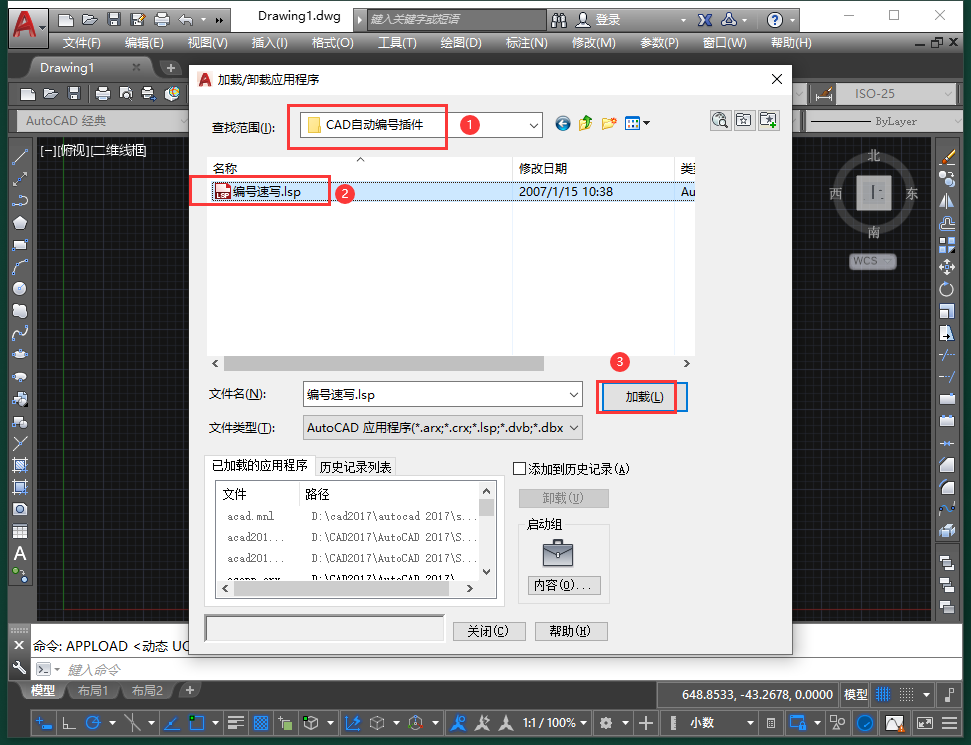Select the Circle draw tool

[20, 289]
